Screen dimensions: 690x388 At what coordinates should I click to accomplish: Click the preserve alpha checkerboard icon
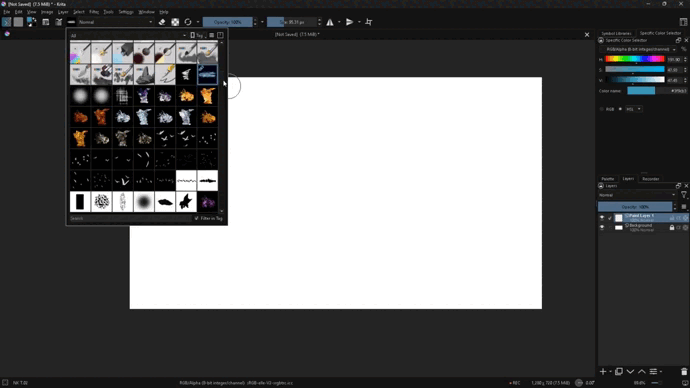[x=175, y=22]
